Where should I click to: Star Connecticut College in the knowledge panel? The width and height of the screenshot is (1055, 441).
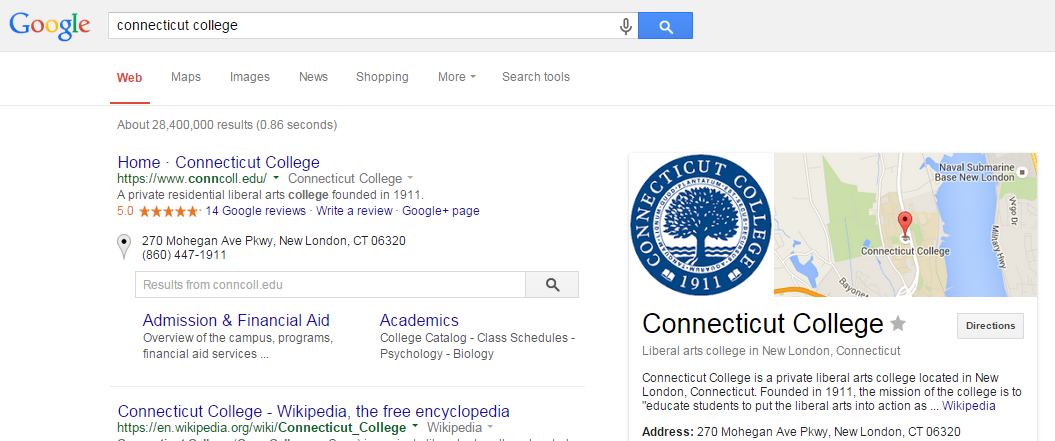[898, 324]
